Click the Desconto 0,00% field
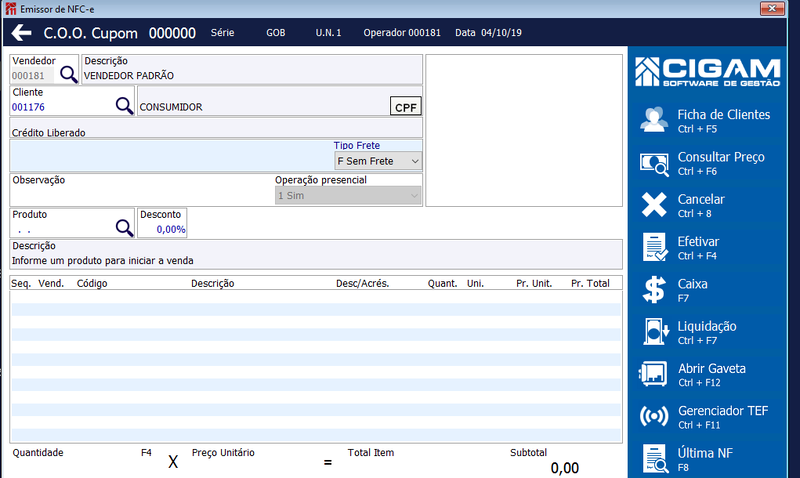The width and height of the screenshot is (800, 478). (162, 229)
